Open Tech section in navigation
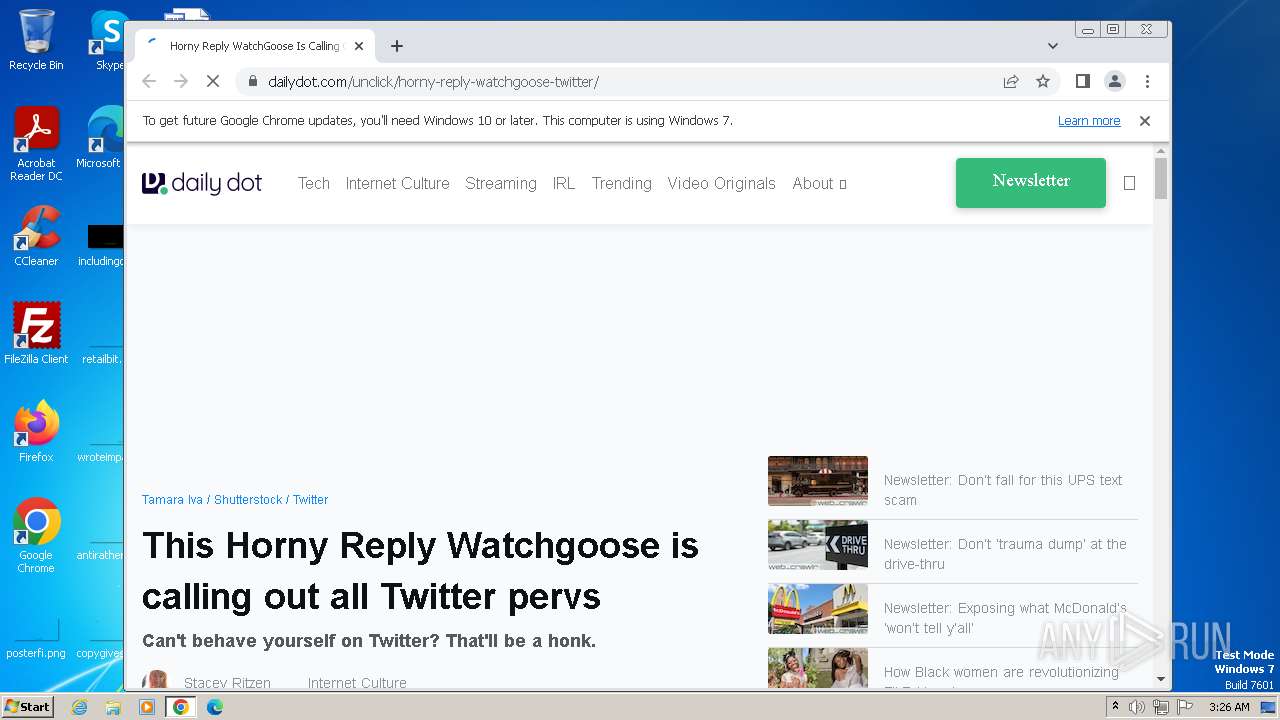This screenshot has width=1280, height=720. coord(314,183)
